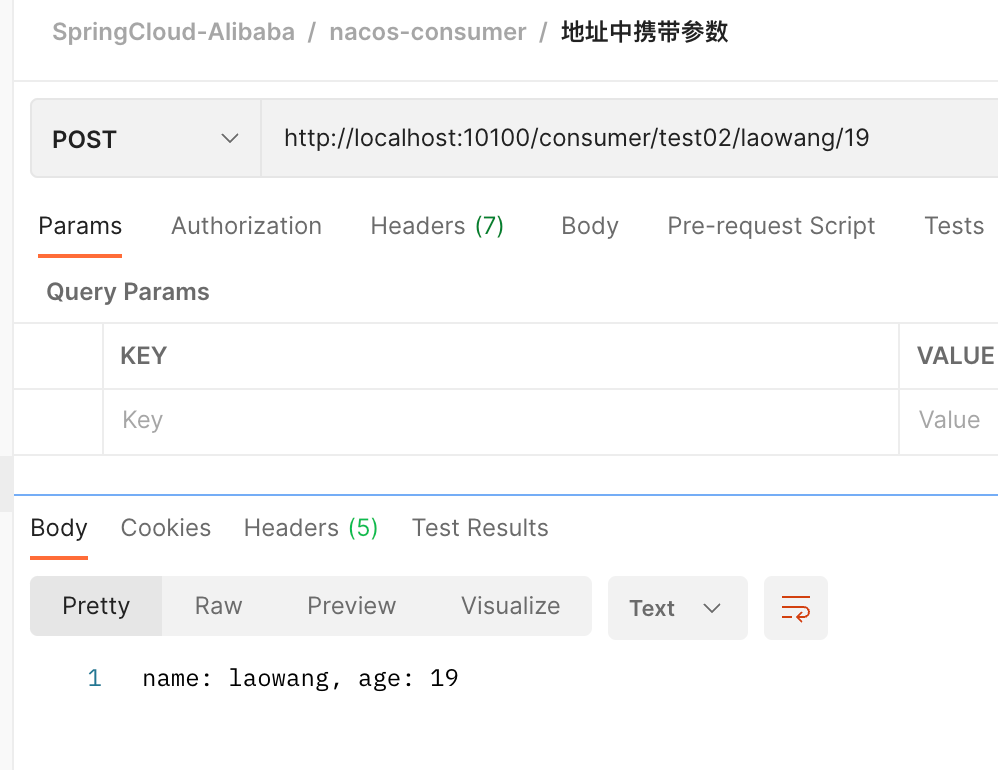
Task: Show the response Cookies tab
Action: tap(166, 528)
